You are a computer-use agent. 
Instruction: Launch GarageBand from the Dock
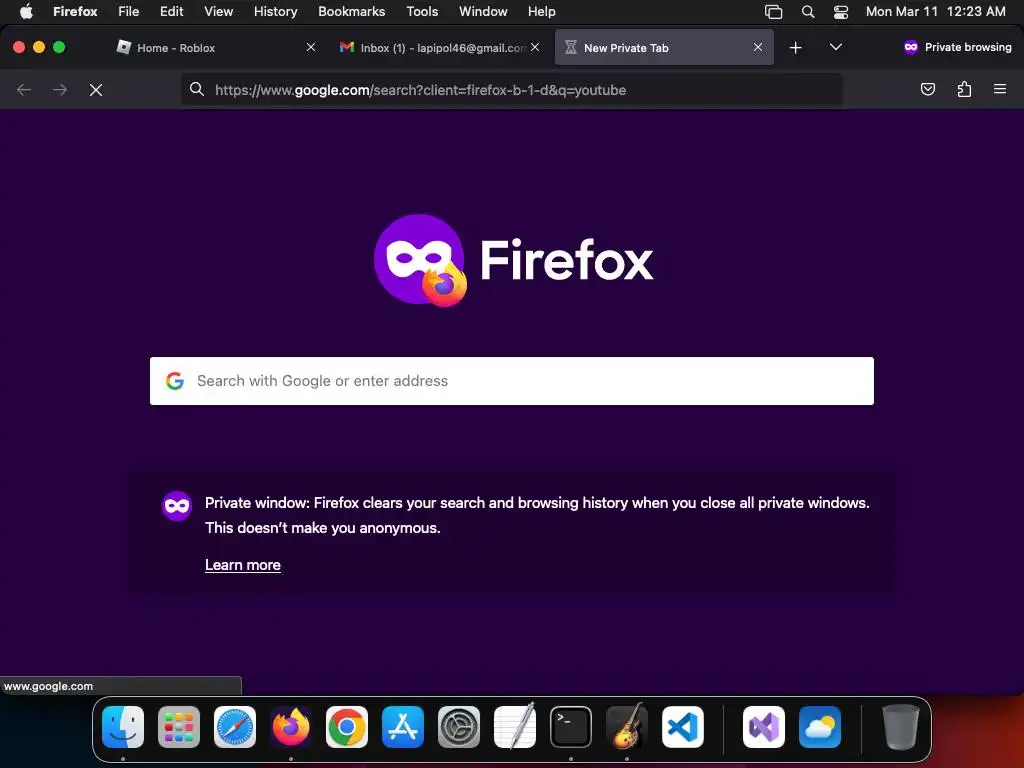pos(627,727)
